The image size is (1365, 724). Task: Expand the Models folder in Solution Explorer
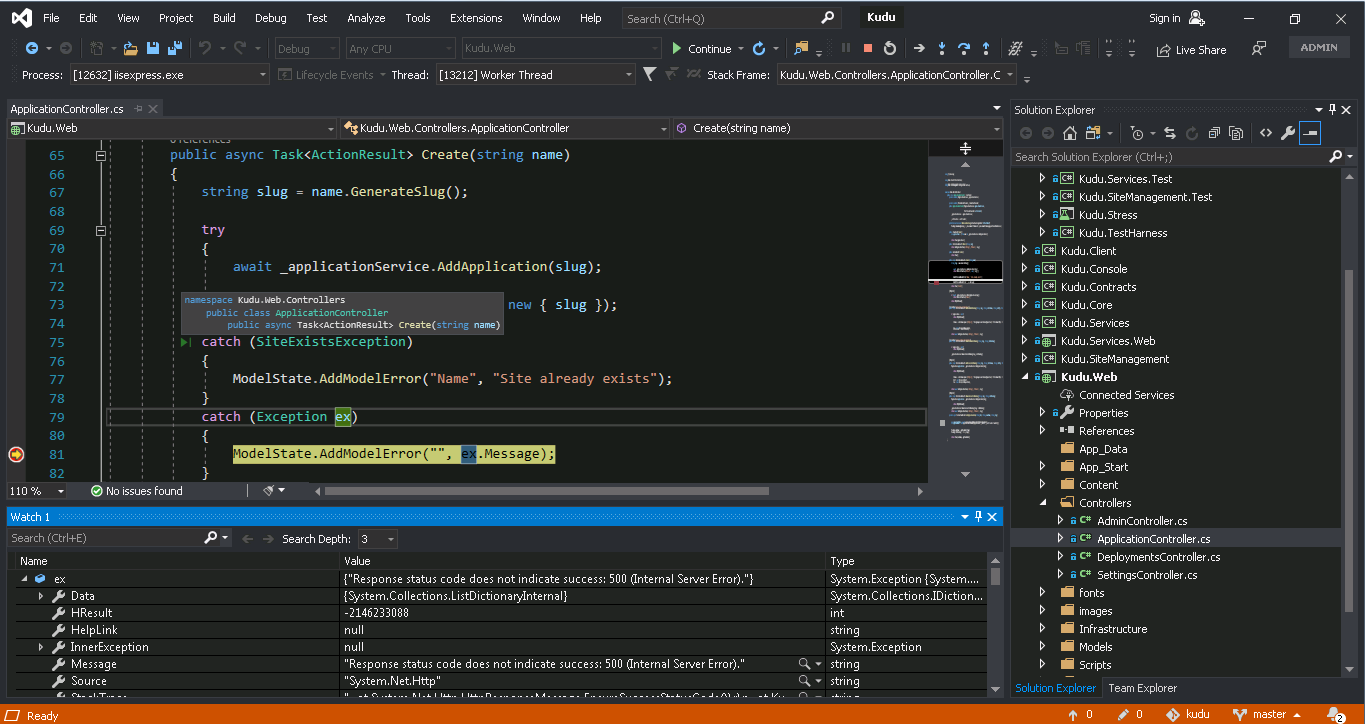click(x=1043, y=647)
